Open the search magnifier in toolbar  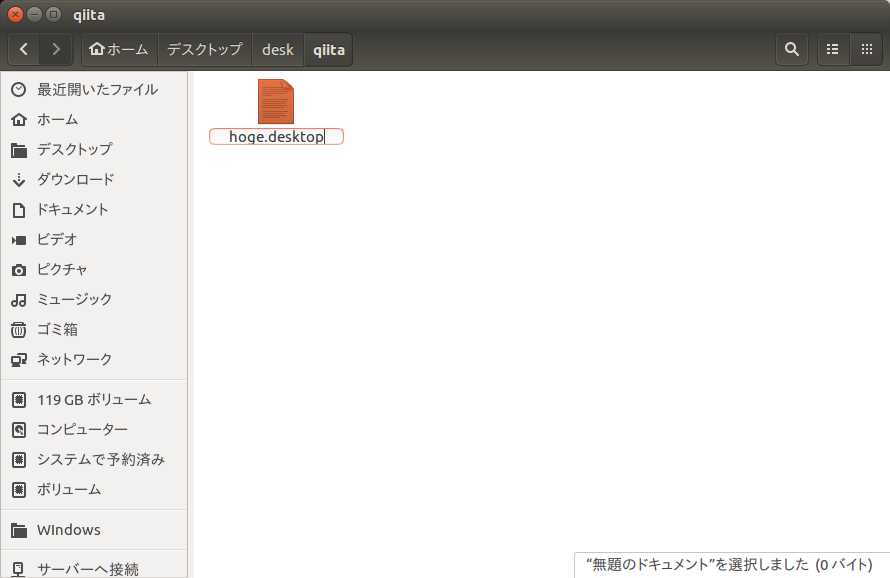[x=792, y=49]
